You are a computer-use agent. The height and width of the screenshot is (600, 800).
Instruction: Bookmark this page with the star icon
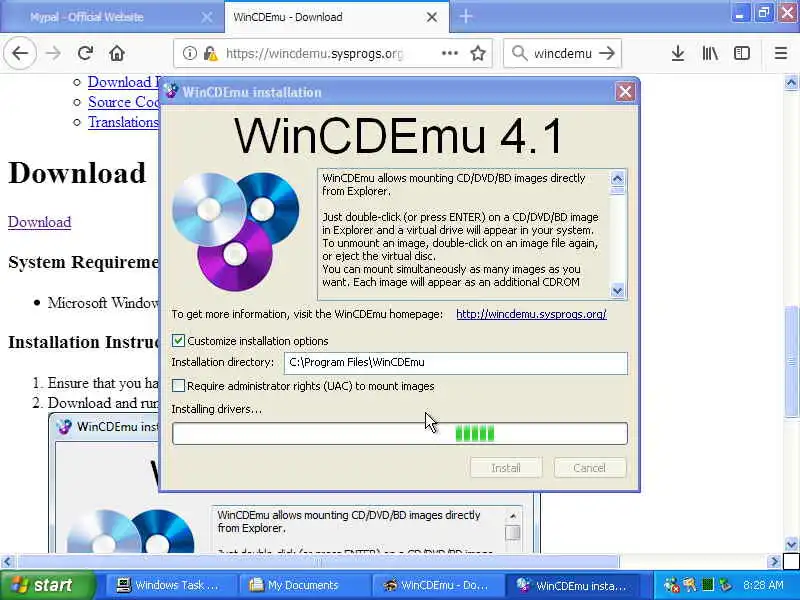point(478,53)
